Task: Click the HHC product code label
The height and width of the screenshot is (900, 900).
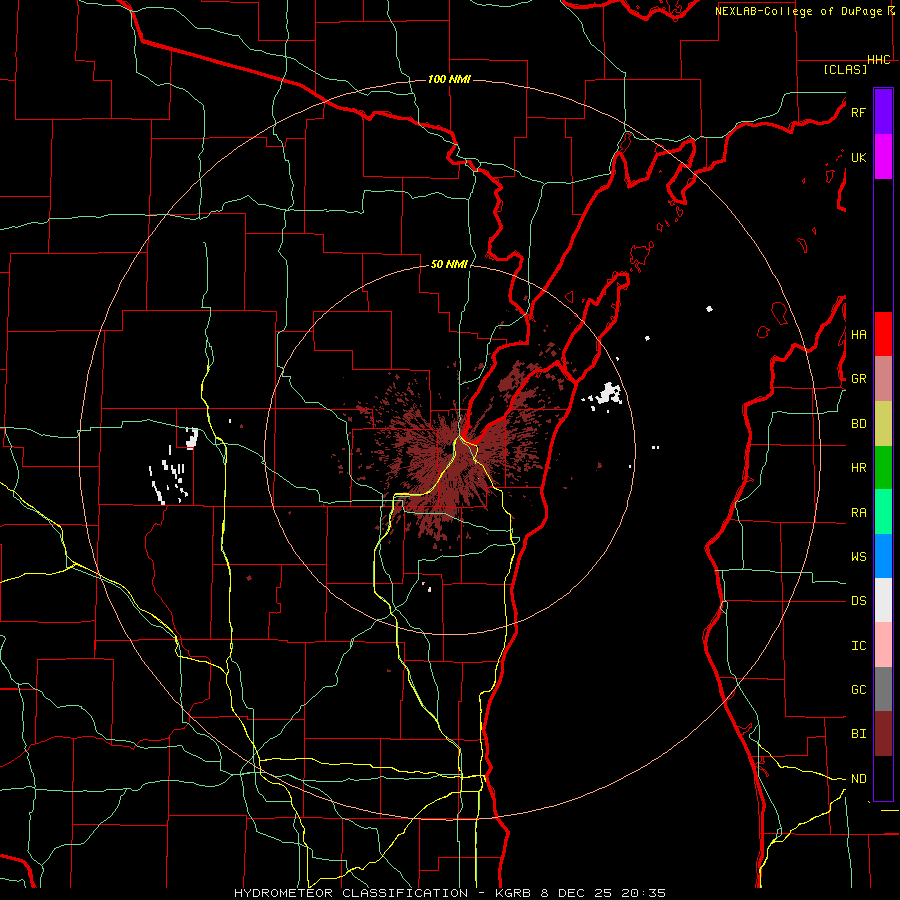Action: [x=879, y=60]
